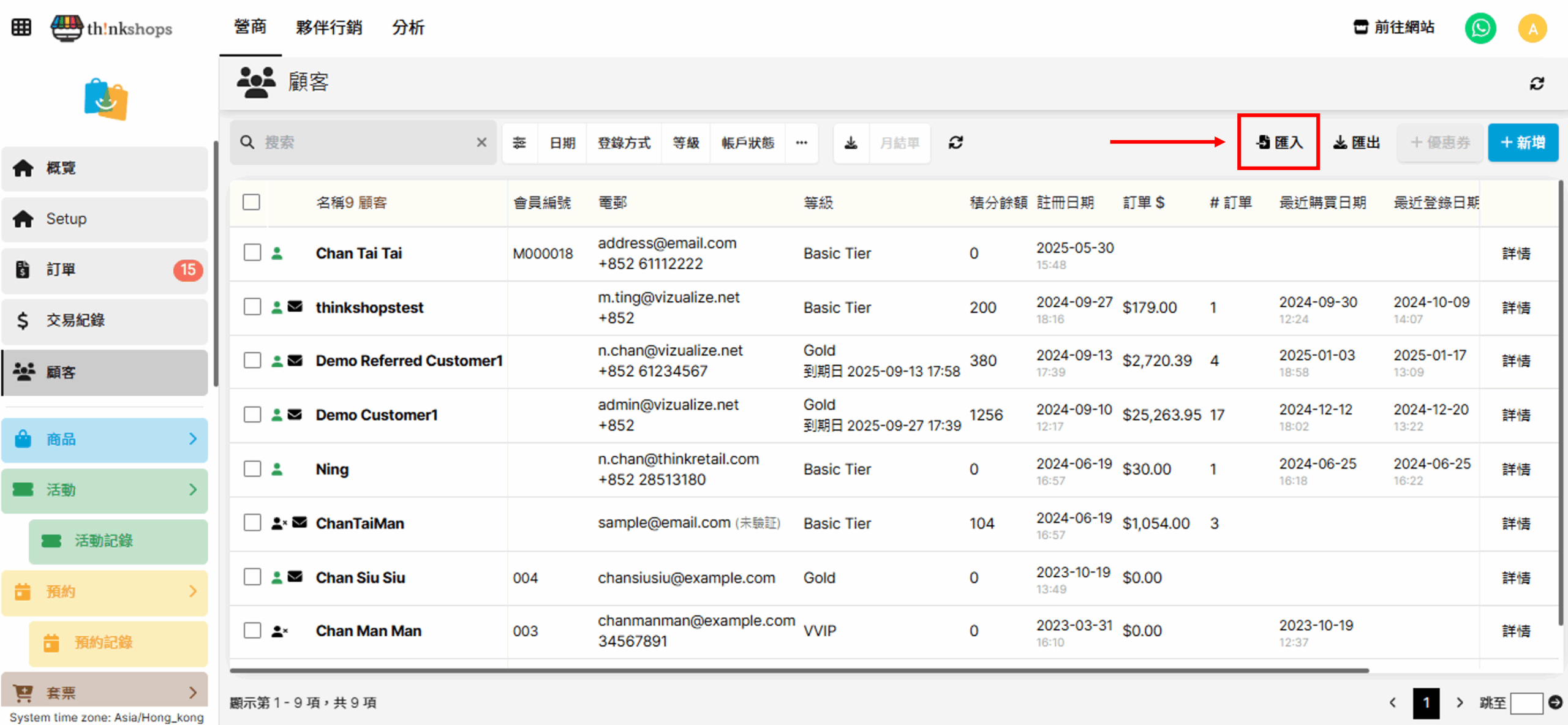The width and height of the screenshot is (1568, 725).
Task: Open the 等級 filter dropdown
Action: coord(685,143)
